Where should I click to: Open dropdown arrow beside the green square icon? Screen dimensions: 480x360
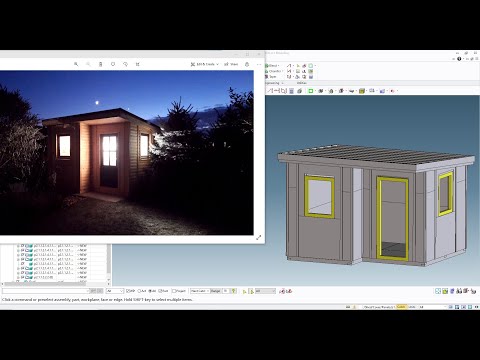[315, 91]
